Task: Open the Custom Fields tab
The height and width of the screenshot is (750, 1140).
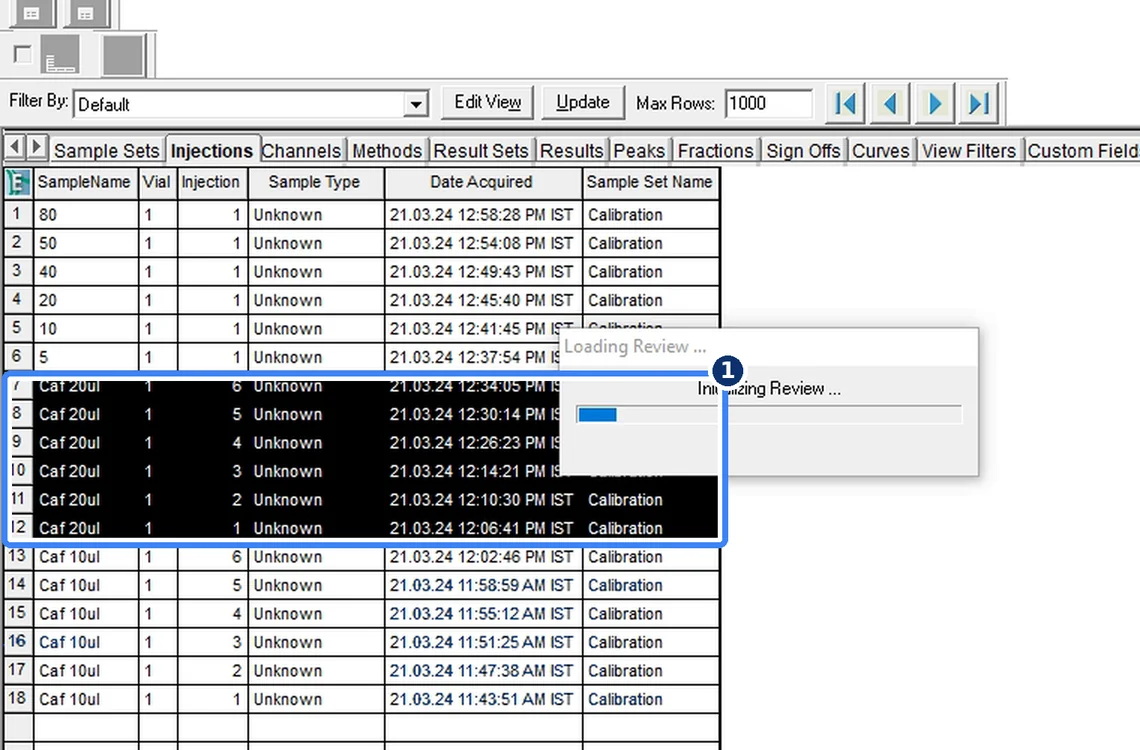Action: 1083,150
